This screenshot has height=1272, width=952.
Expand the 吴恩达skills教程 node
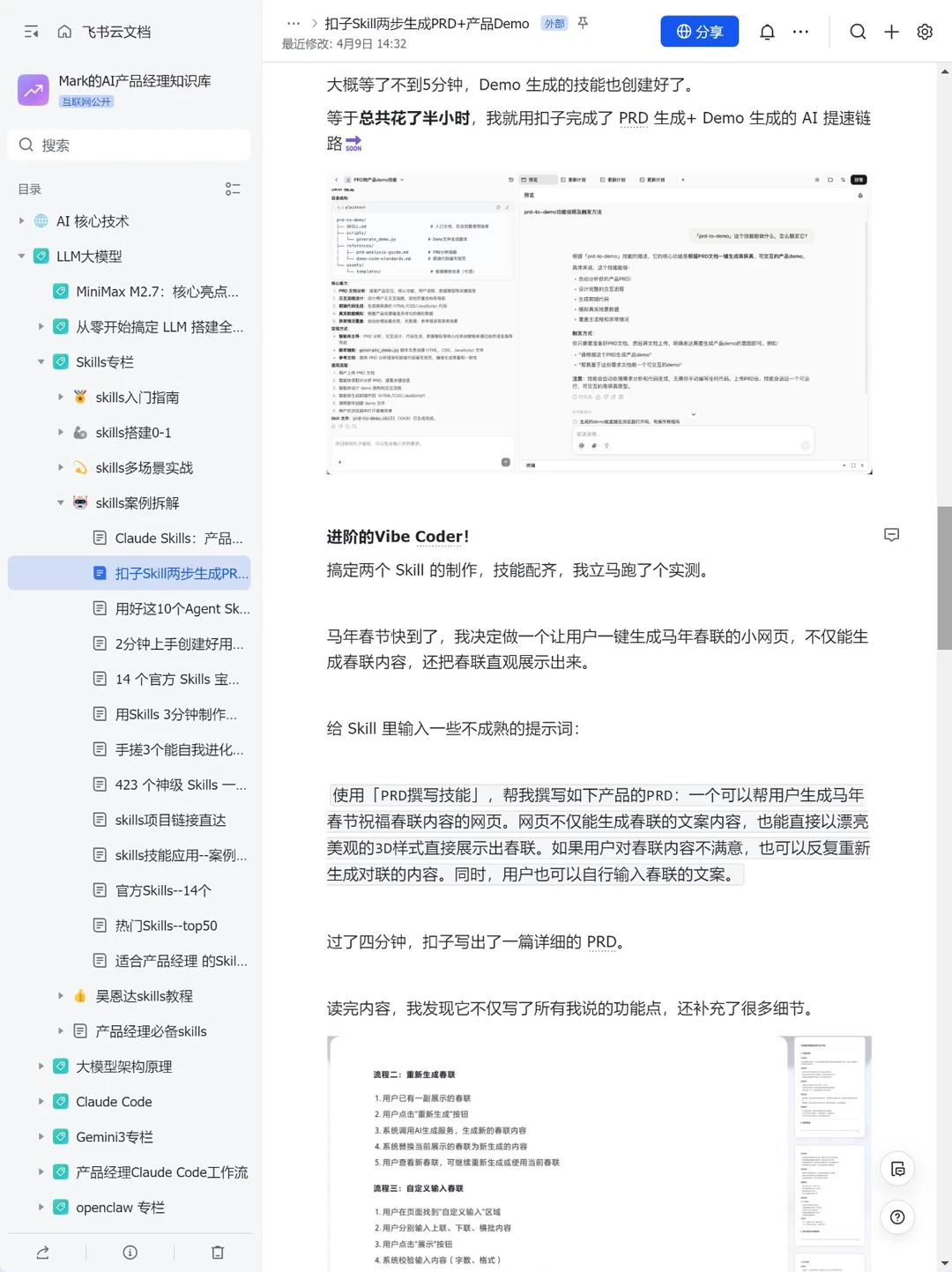(60, 996)
